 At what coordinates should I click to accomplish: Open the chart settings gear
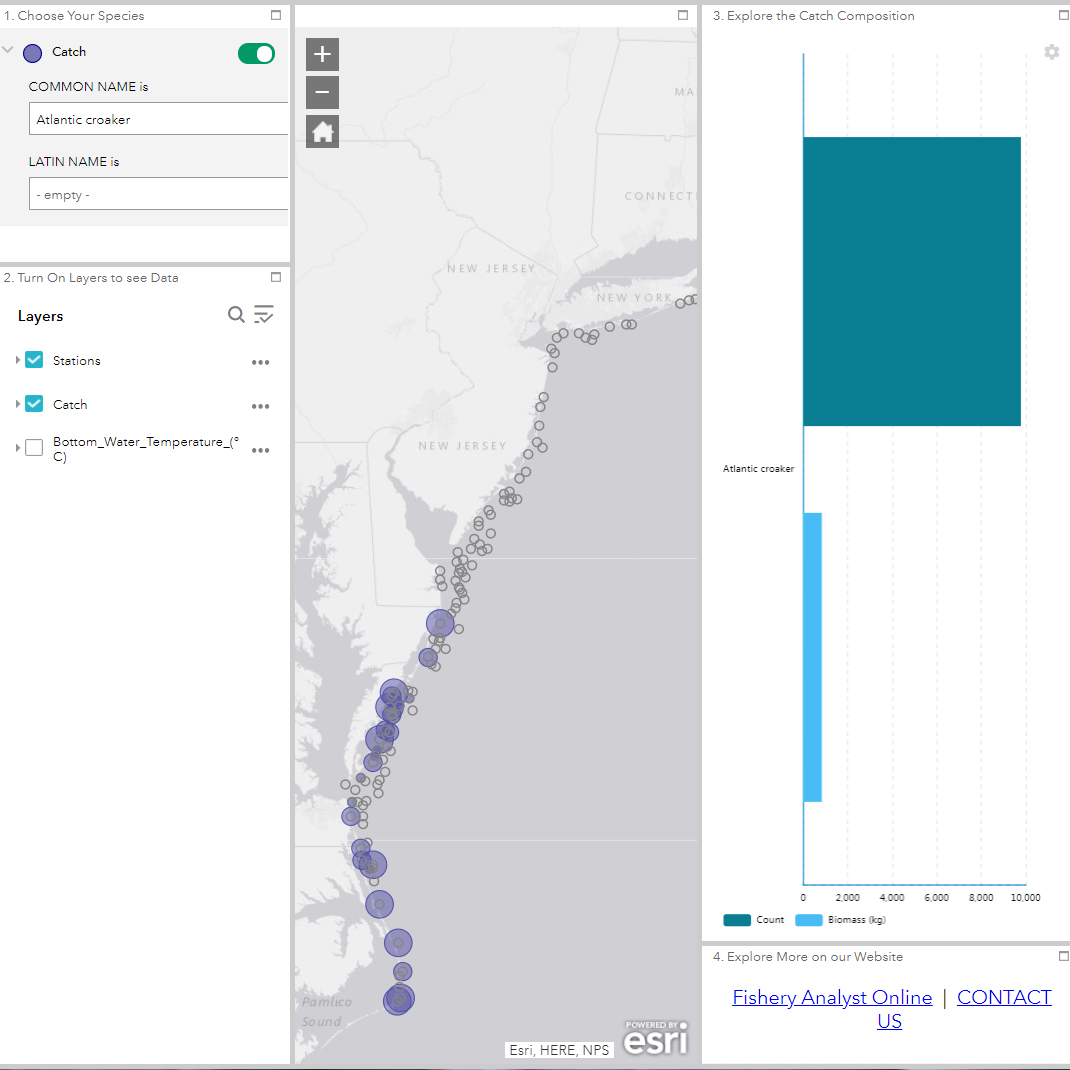point(1051,52)
